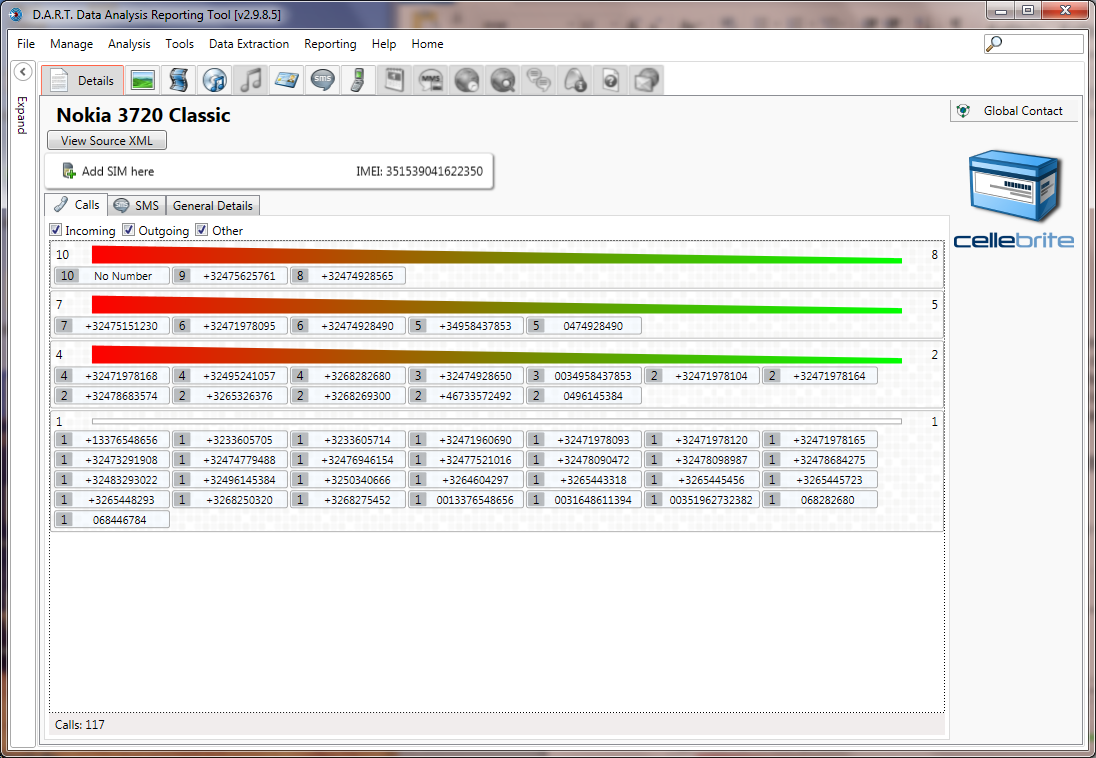
Task: Click the red-green bar for the 10 to 8 group
Action: coord(496,255)
